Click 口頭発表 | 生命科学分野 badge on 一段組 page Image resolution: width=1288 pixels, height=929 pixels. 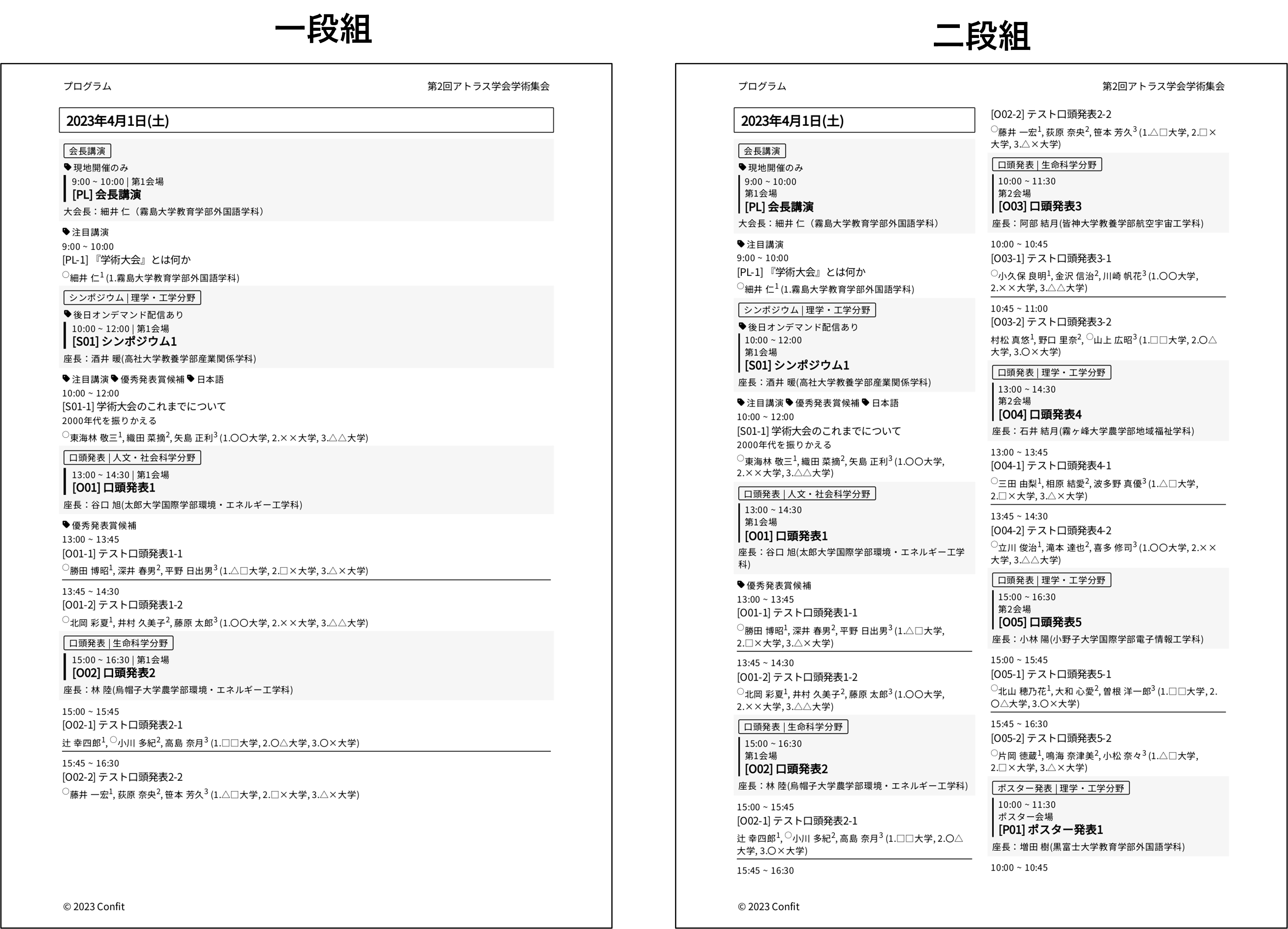[118, 643]
